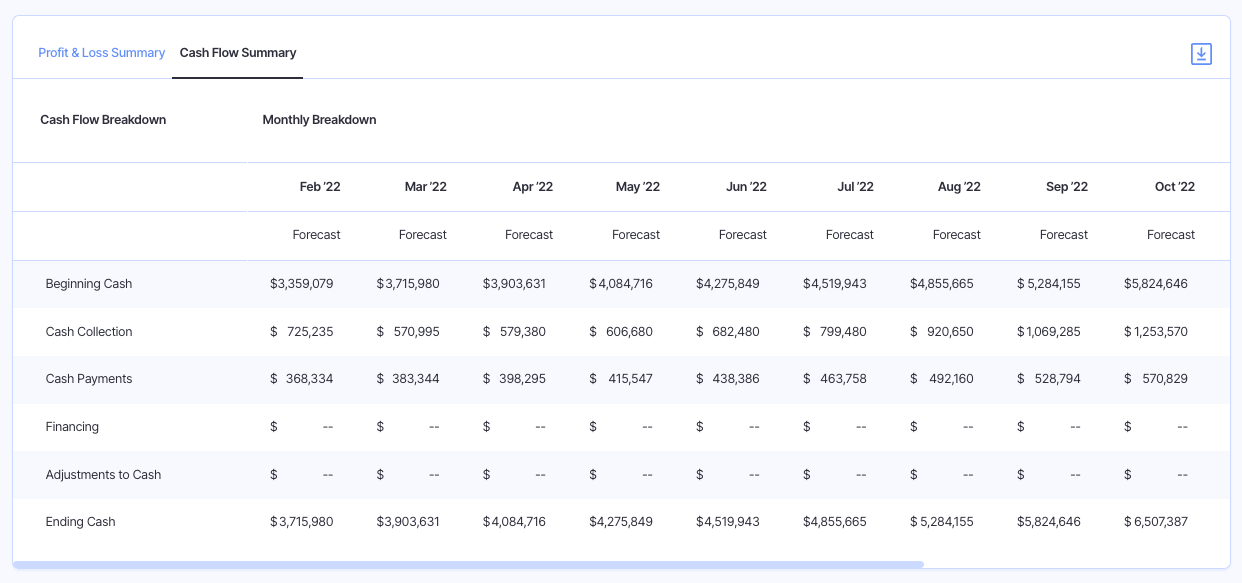Click the Forecast header under Jul '22
1242x583 pixels.
pyautogui.click(x=850, y=234)
